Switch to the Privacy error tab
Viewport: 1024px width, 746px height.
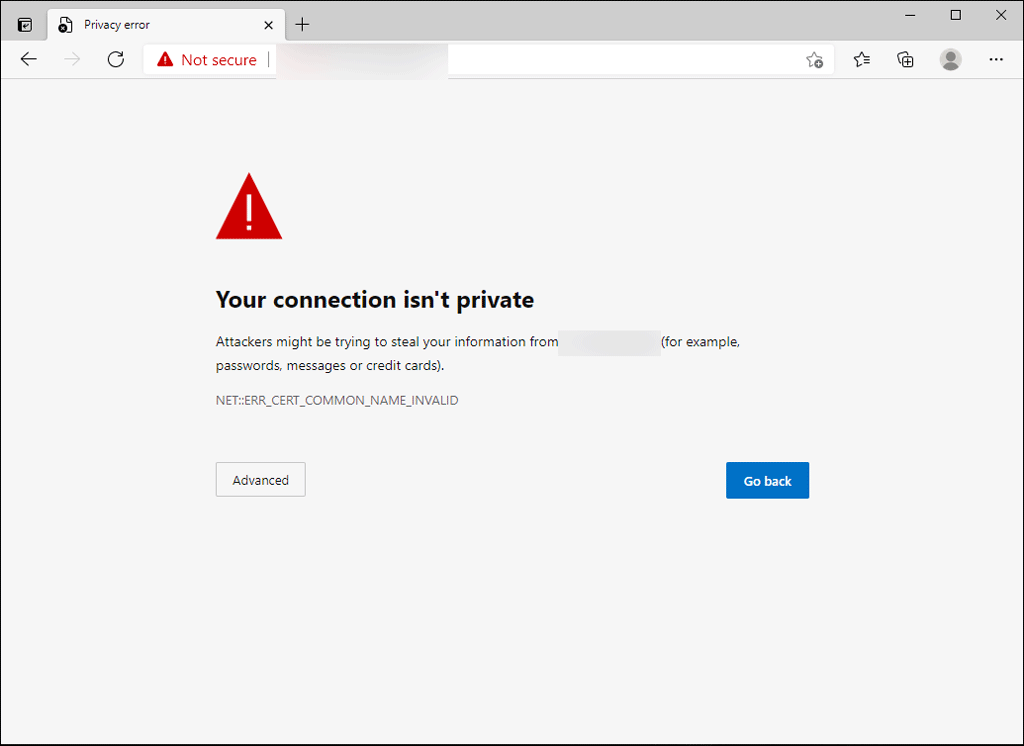[150, 24]
